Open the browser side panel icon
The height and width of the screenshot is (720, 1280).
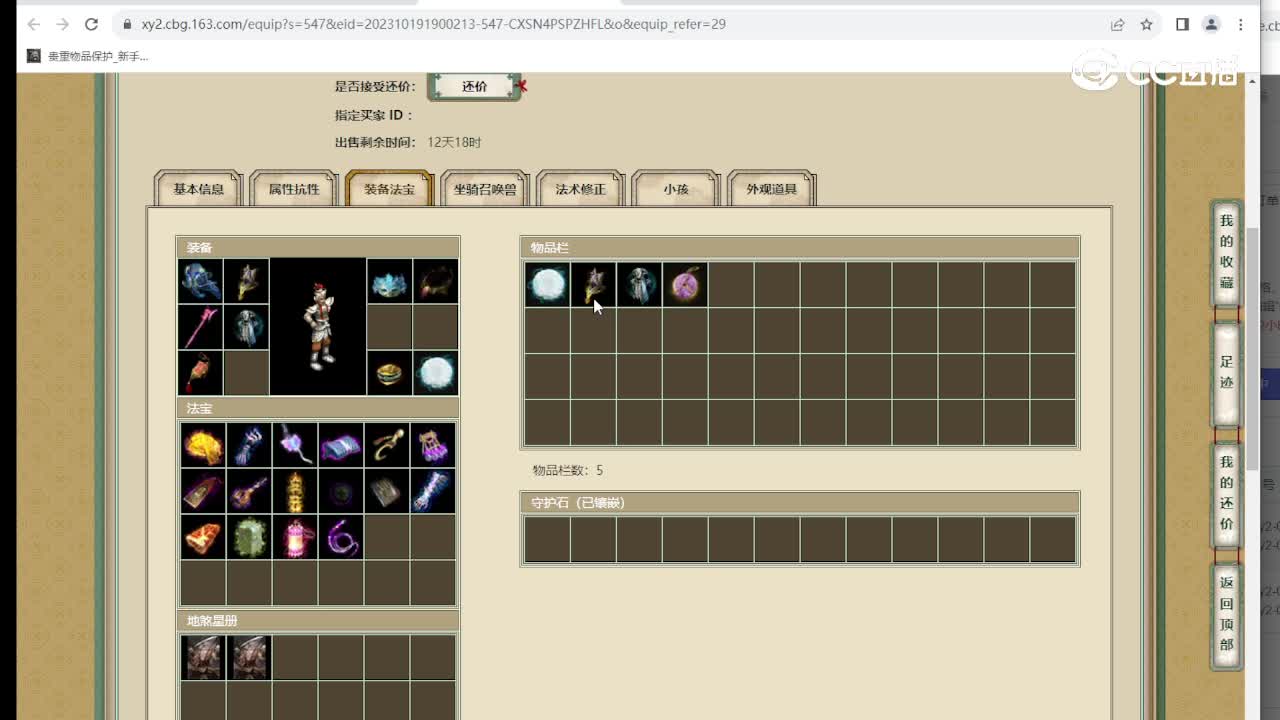1182,24
